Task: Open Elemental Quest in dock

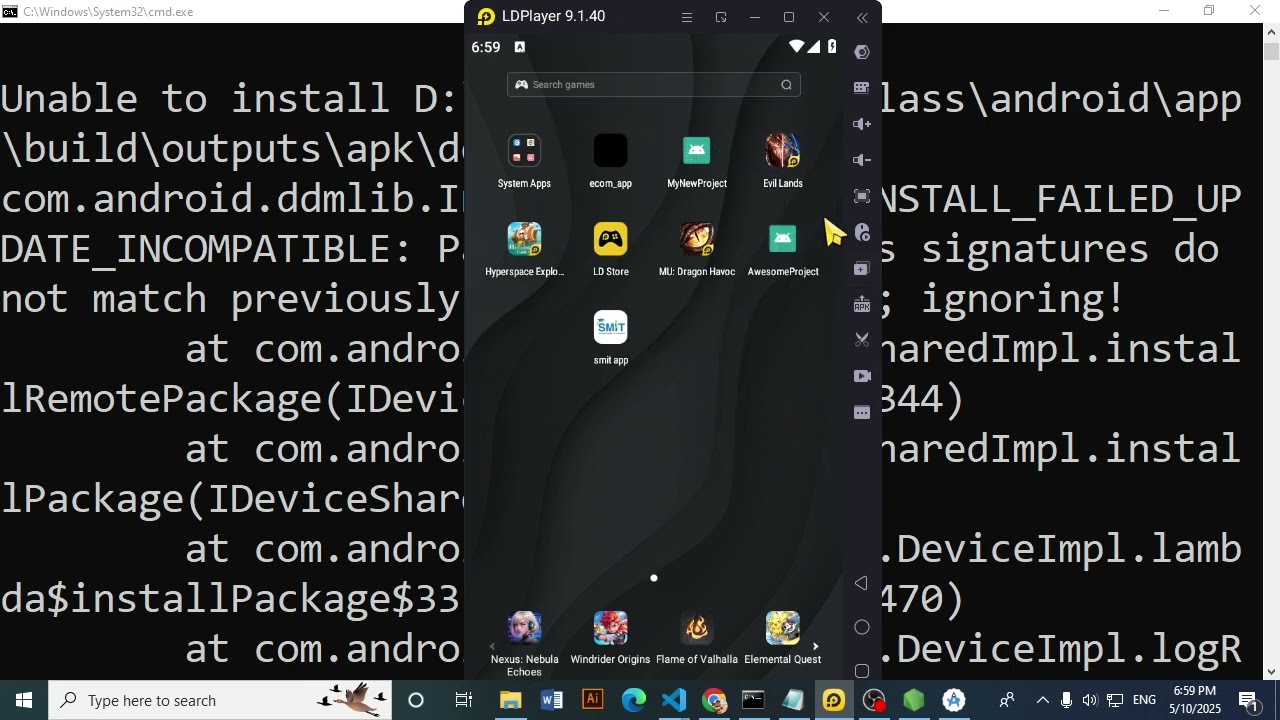Action: 783,628
